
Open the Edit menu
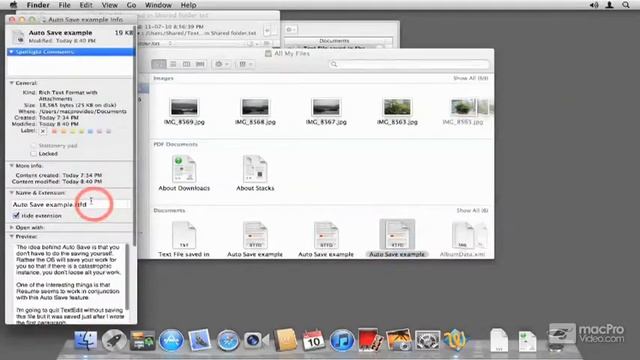click(x=86, y=5)
